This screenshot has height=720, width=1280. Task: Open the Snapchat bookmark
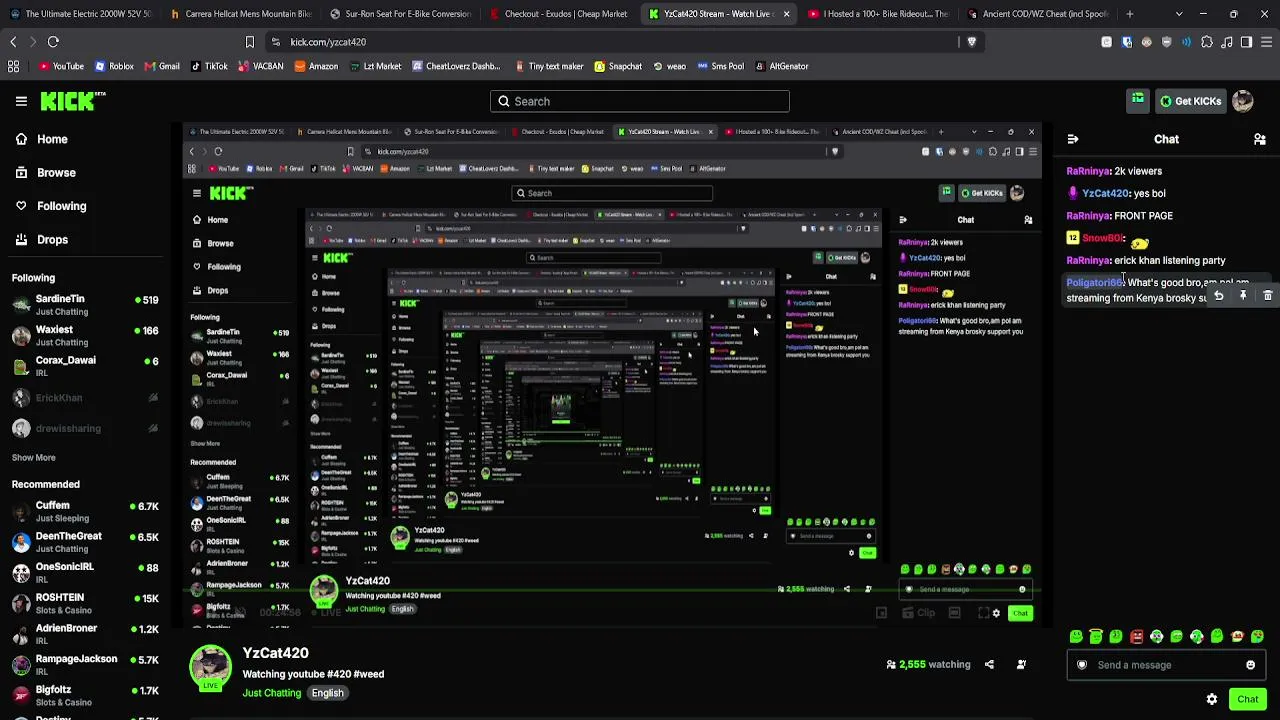[x=618, y=66]
